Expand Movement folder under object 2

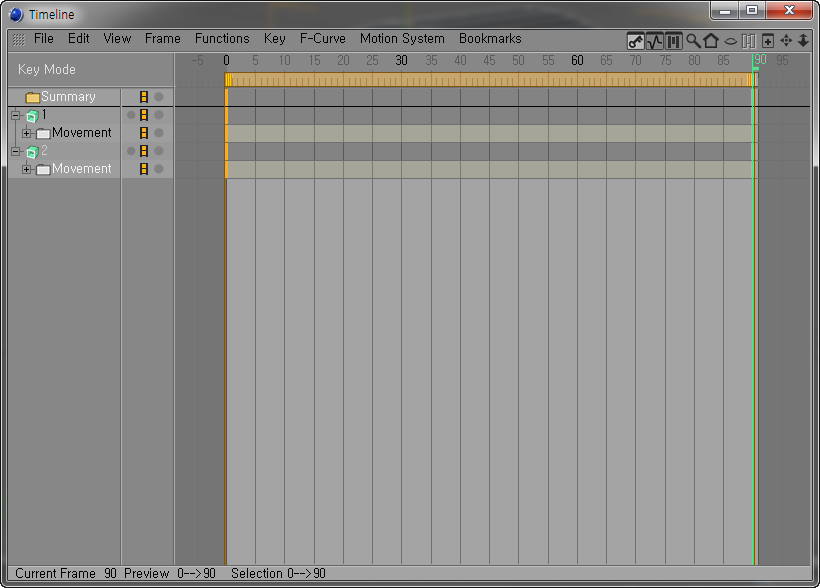coord(27,169)
